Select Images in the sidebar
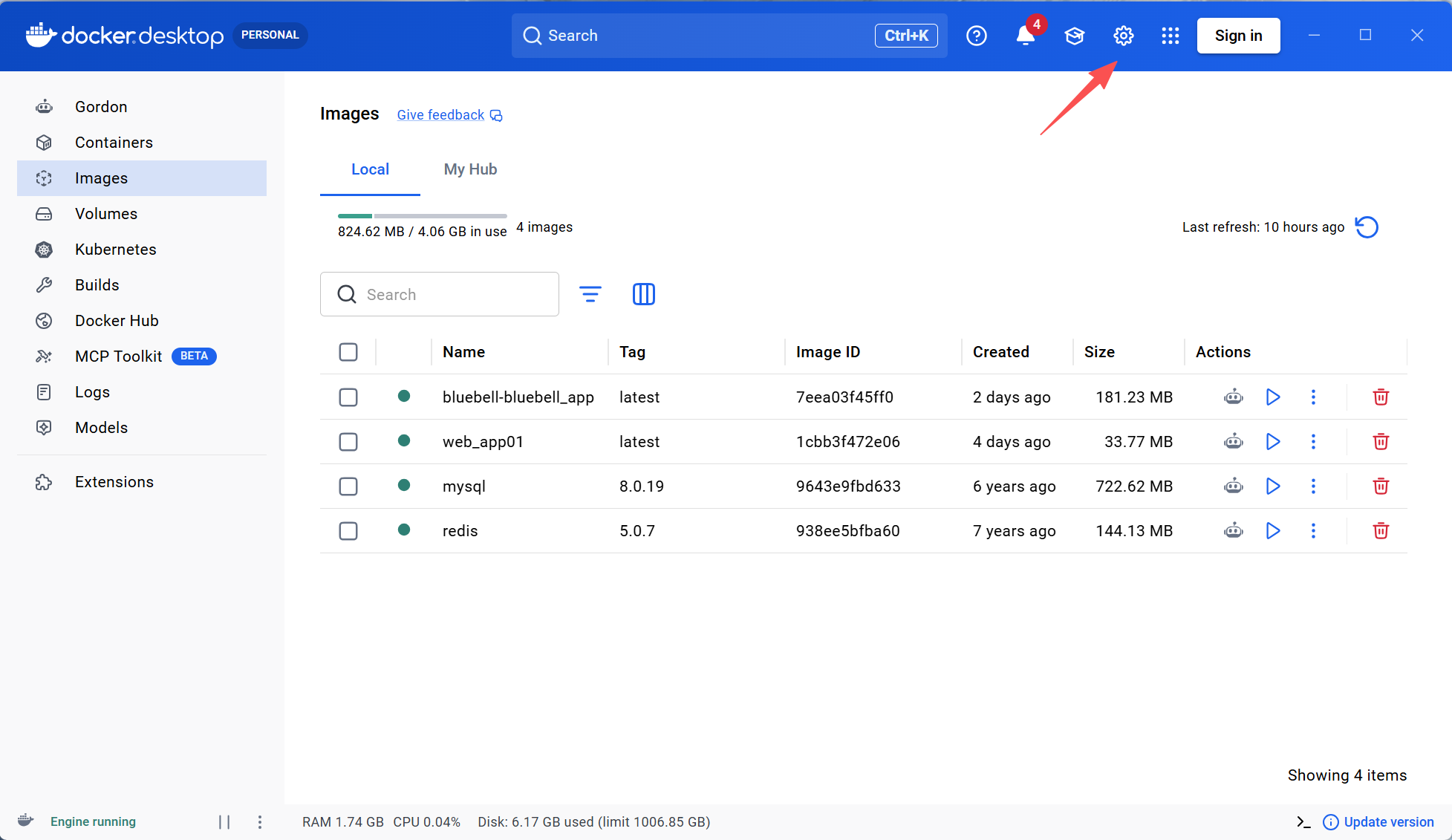Viewport: 1452px width, 840px height. coord(142,178)
